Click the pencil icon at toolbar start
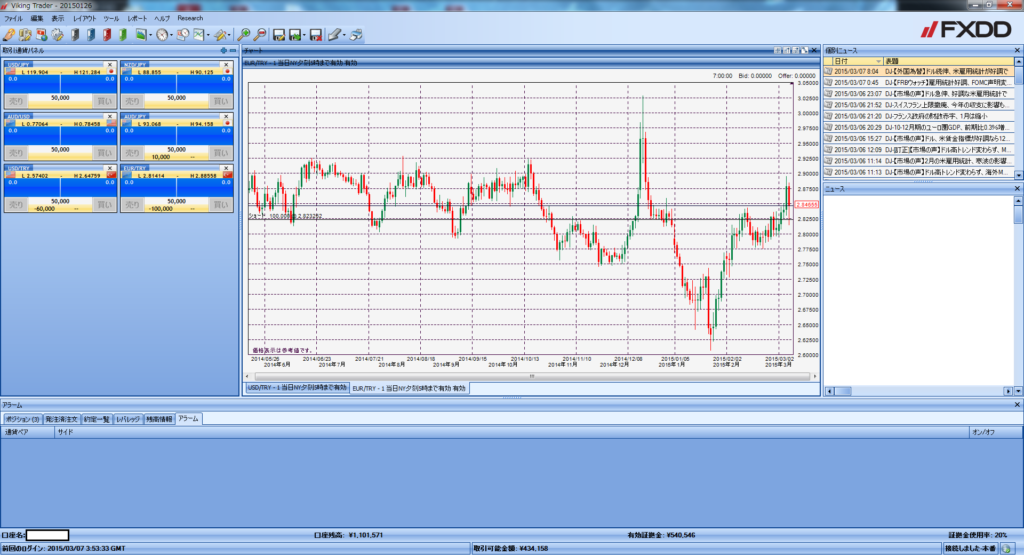Screen dimensions: 1024x555 coord(9,35)
